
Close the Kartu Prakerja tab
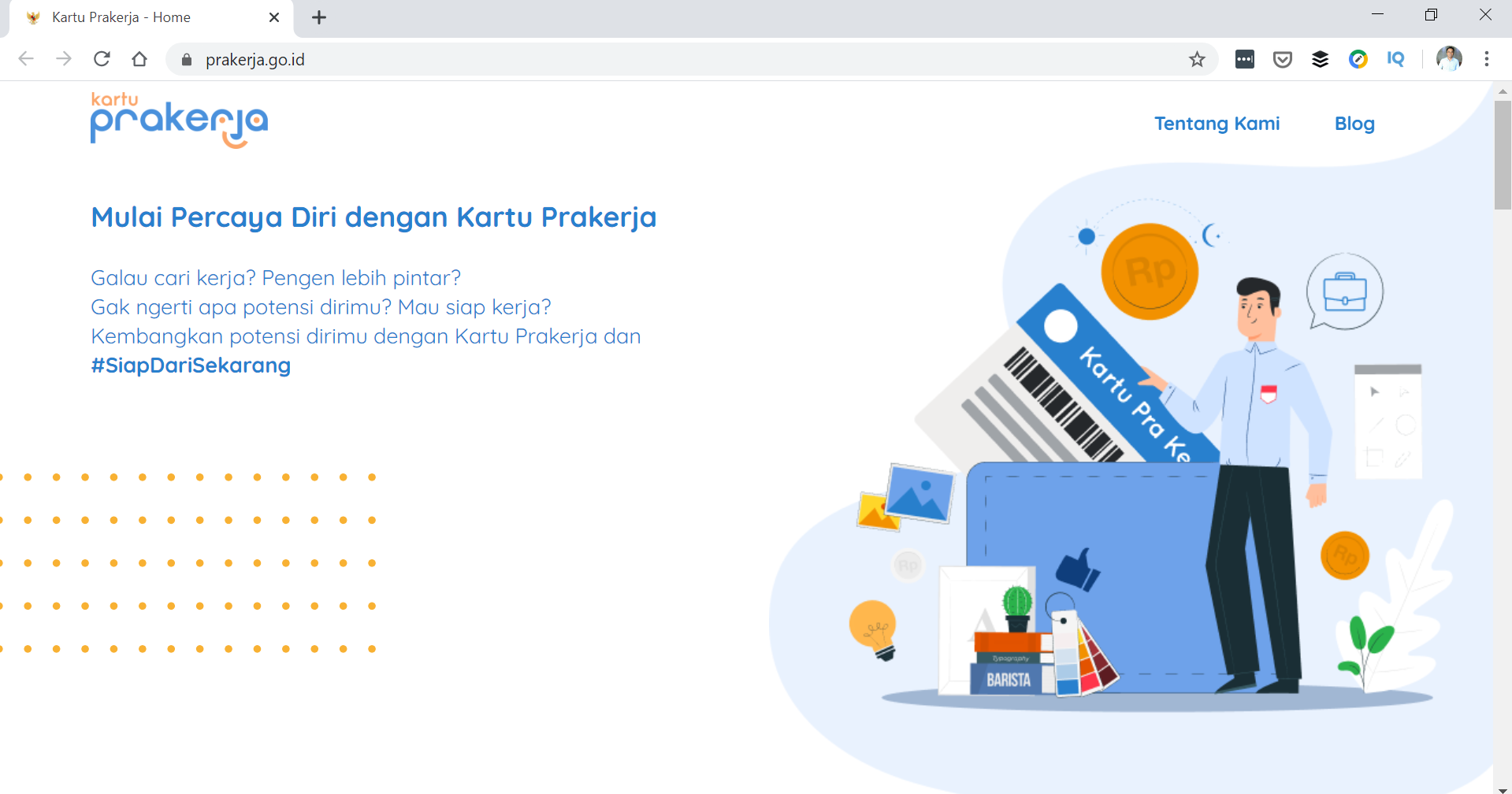click(x=274, y=17)
